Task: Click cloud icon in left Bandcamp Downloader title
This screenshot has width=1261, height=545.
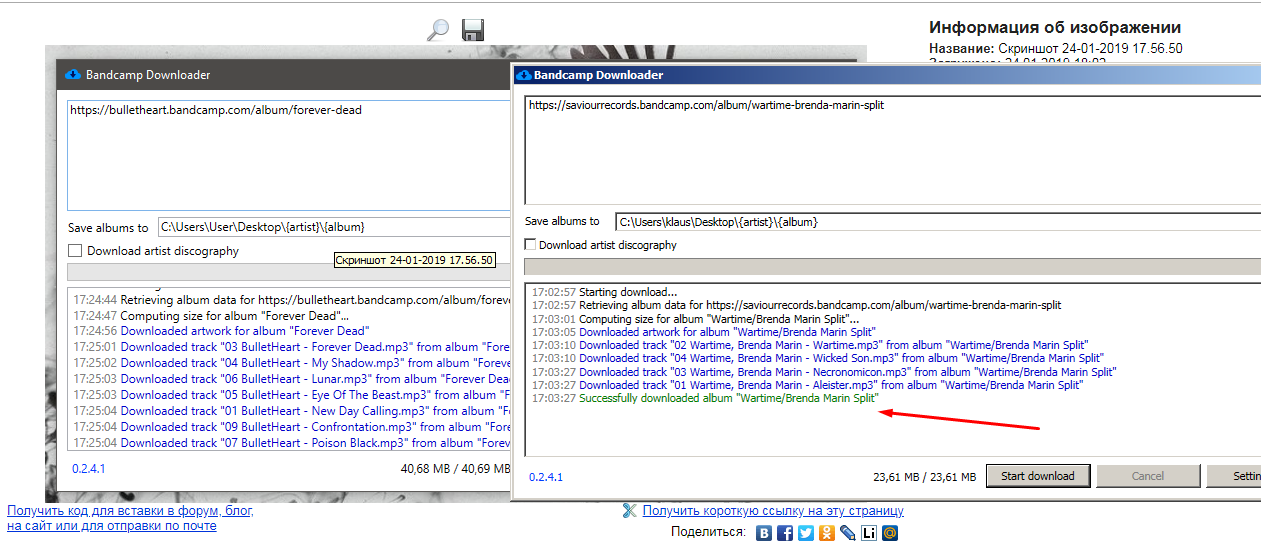Action: [x=72, y=75]
